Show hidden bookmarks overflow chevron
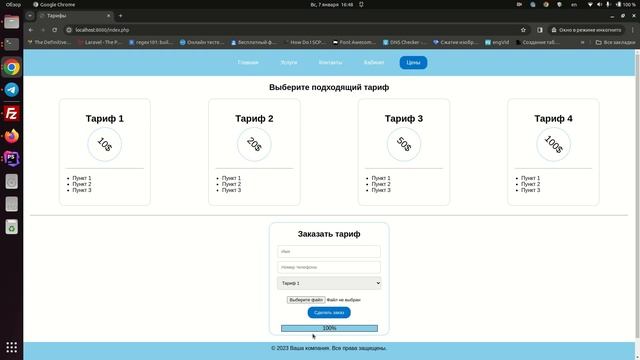The height and width of the screenshot is (360, 640). (582, 42)
